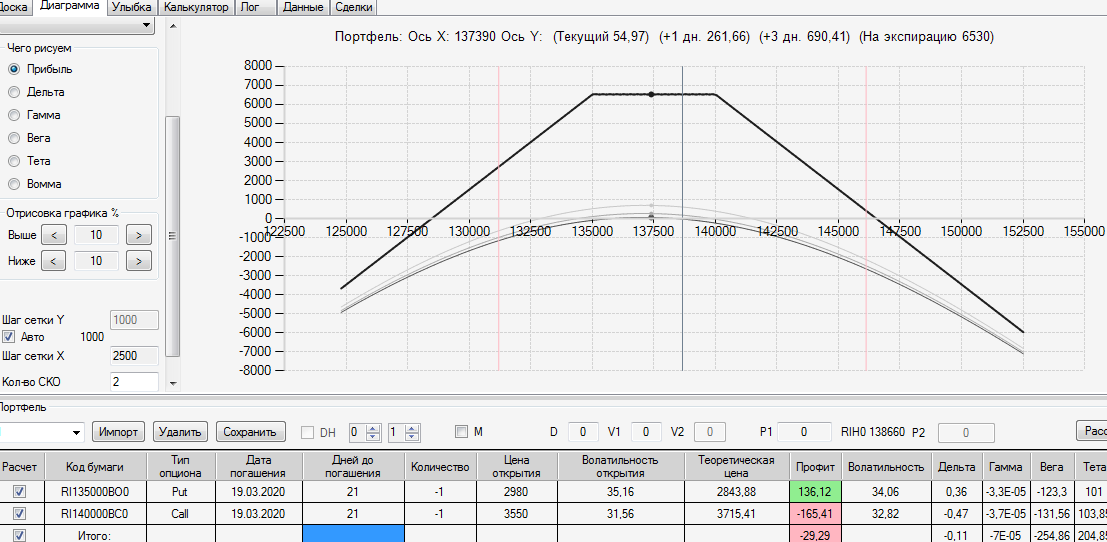Open the Улыбка tab
Image resolution: width=1107 pixels, height=542 pixels.
[132, 8]
